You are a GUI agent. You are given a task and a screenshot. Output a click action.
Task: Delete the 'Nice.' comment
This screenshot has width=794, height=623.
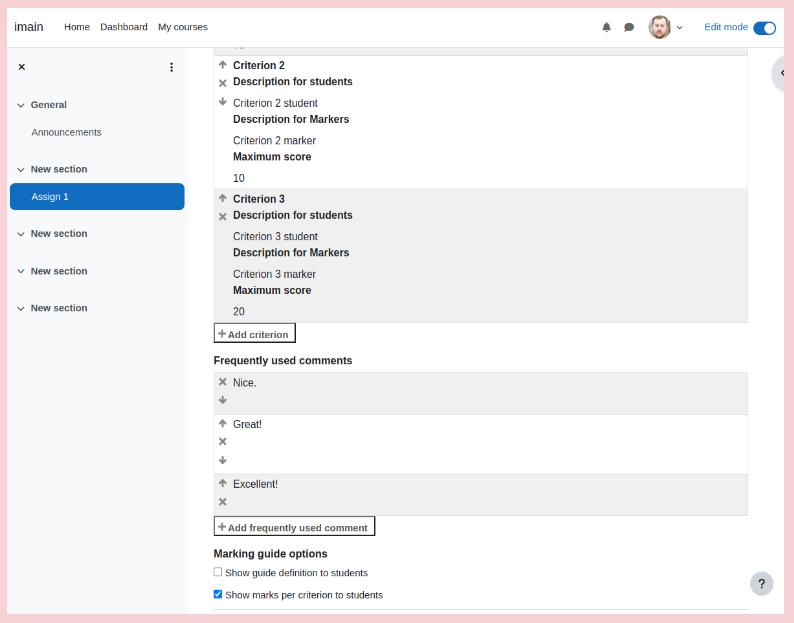point(222,382)
